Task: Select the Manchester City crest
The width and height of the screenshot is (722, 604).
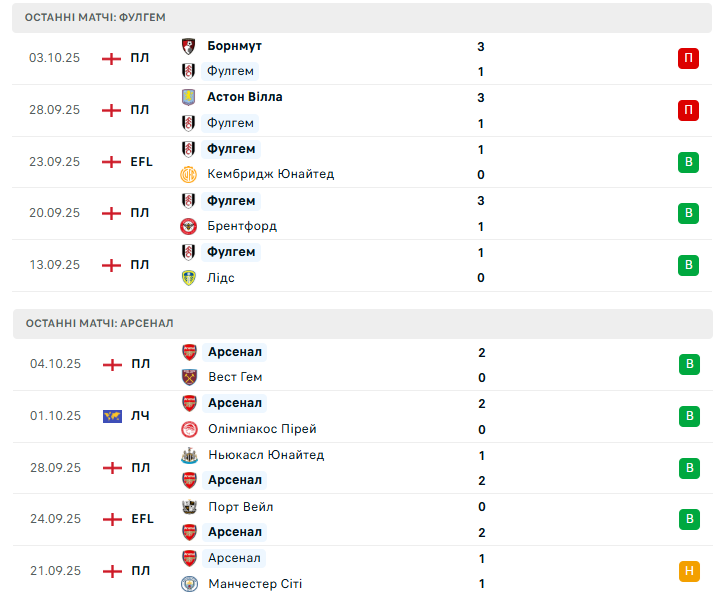Action: pos(189,584)
